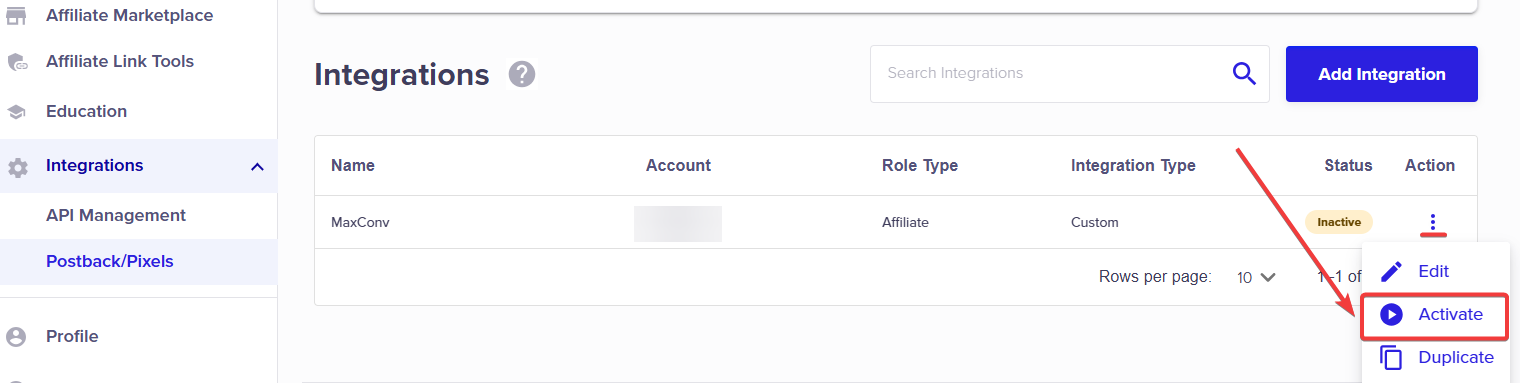Open the Rows per page dropdown
The image size is (1520, 383).
click(1256, 277)
